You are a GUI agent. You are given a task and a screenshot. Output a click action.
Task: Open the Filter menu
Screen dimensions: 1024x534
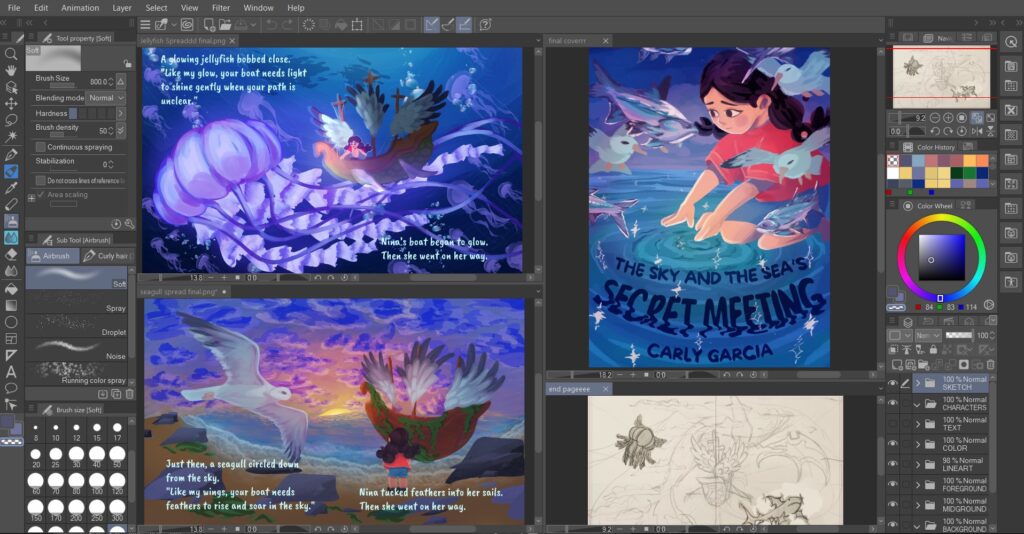[220, 7]
